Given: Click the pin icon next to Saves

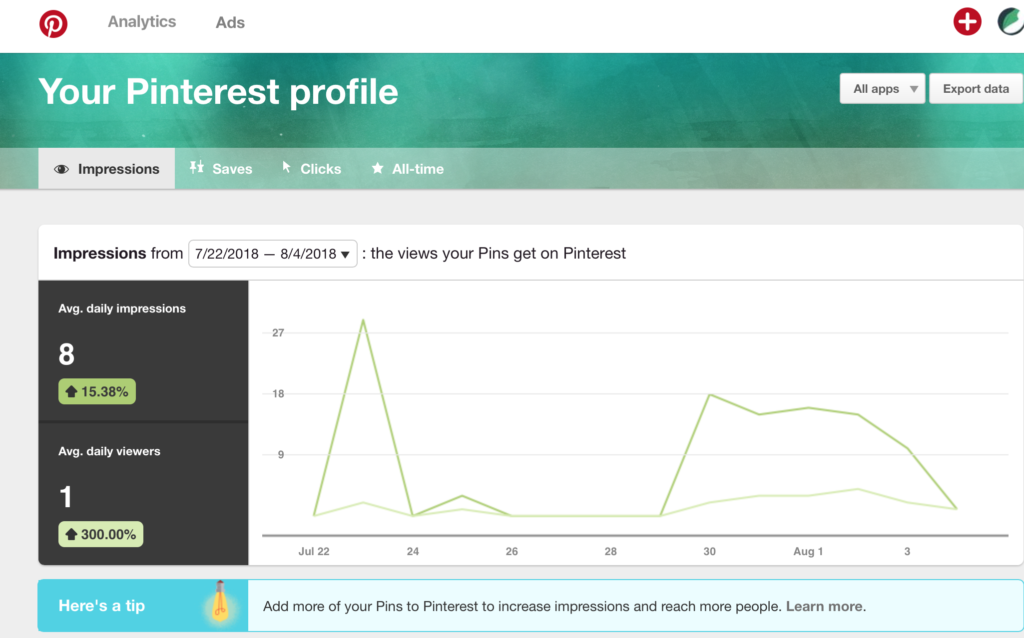Looking at the screenshot, I should pyautogui.click(x=196, y=168).
